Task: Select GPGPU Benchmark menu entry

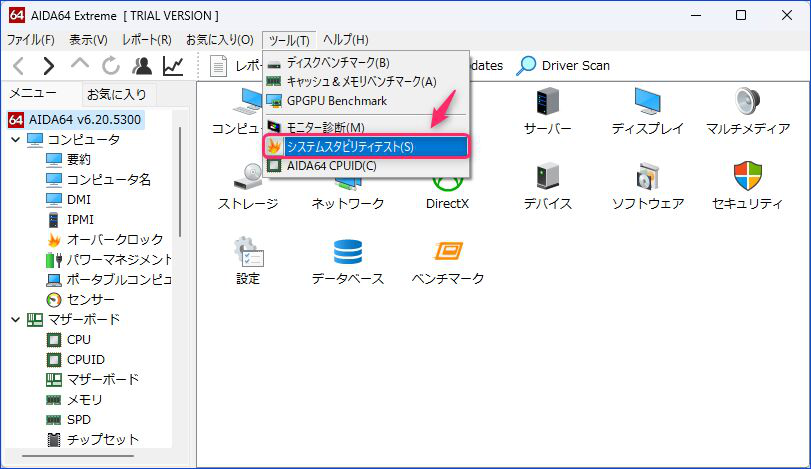Action: pos(366,101)
